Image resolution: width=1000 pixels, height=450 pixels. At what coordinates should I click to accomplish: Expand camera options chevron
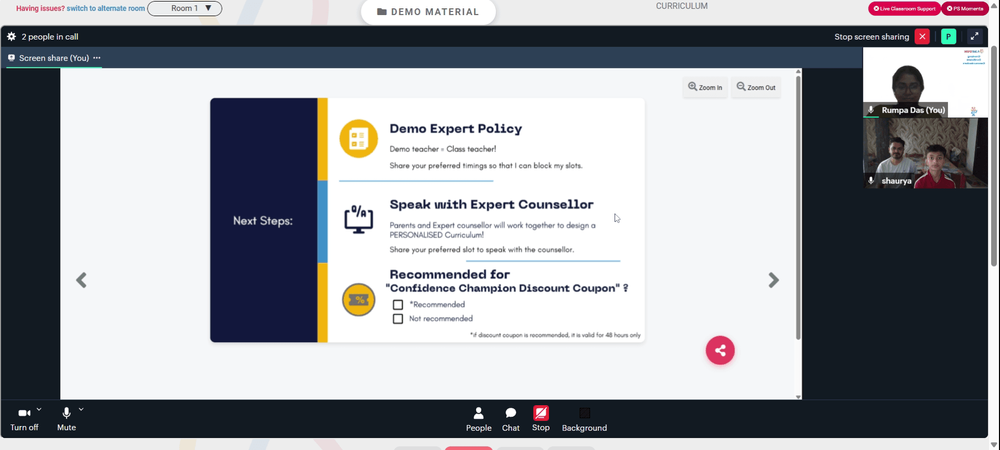(x=39, y=409)
